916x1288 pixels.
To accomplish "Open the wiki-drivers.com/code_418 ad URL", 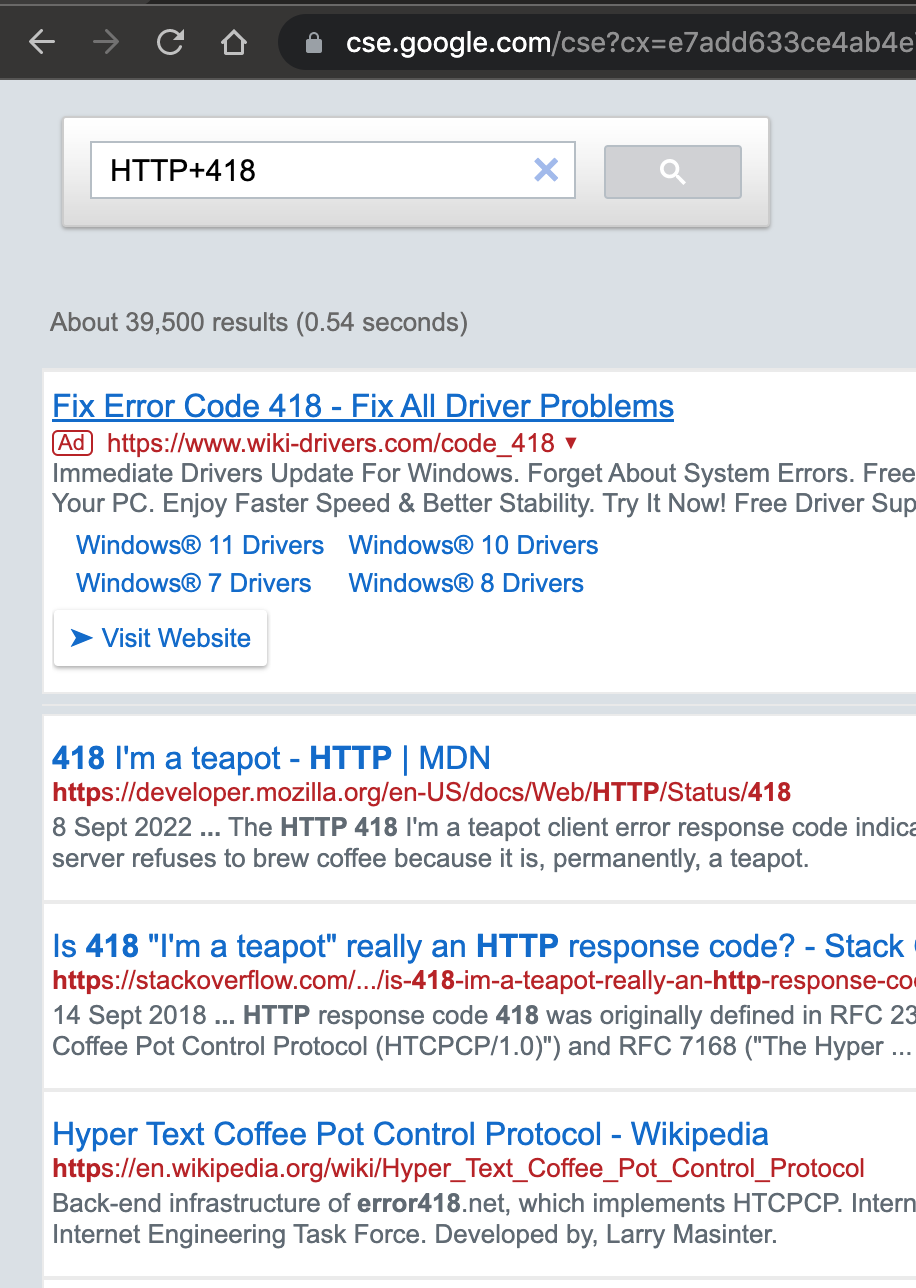I will coord(330,443).
